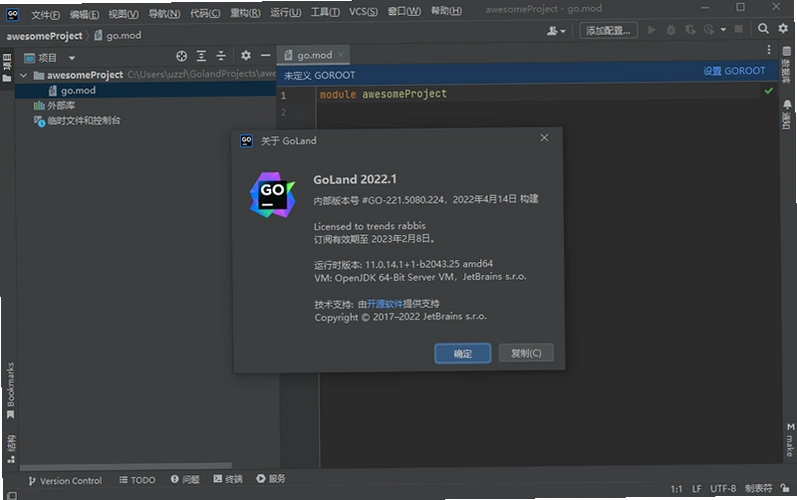
Task: Click the 确定 button
Action: tap(463, 354)
